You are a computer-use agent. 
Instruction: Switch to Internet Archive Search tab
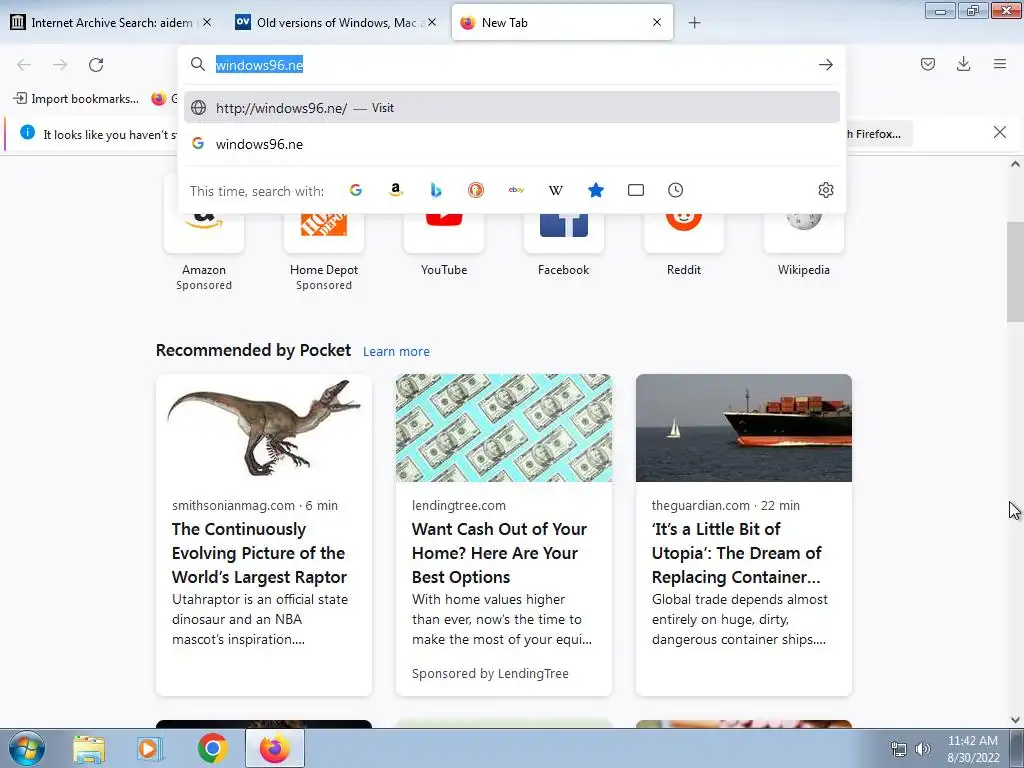coord(111,23)
